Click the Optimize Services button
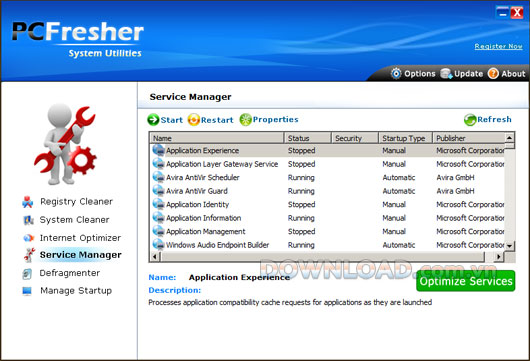This screenshot has height=361, width=530. (x=466, y=281)
